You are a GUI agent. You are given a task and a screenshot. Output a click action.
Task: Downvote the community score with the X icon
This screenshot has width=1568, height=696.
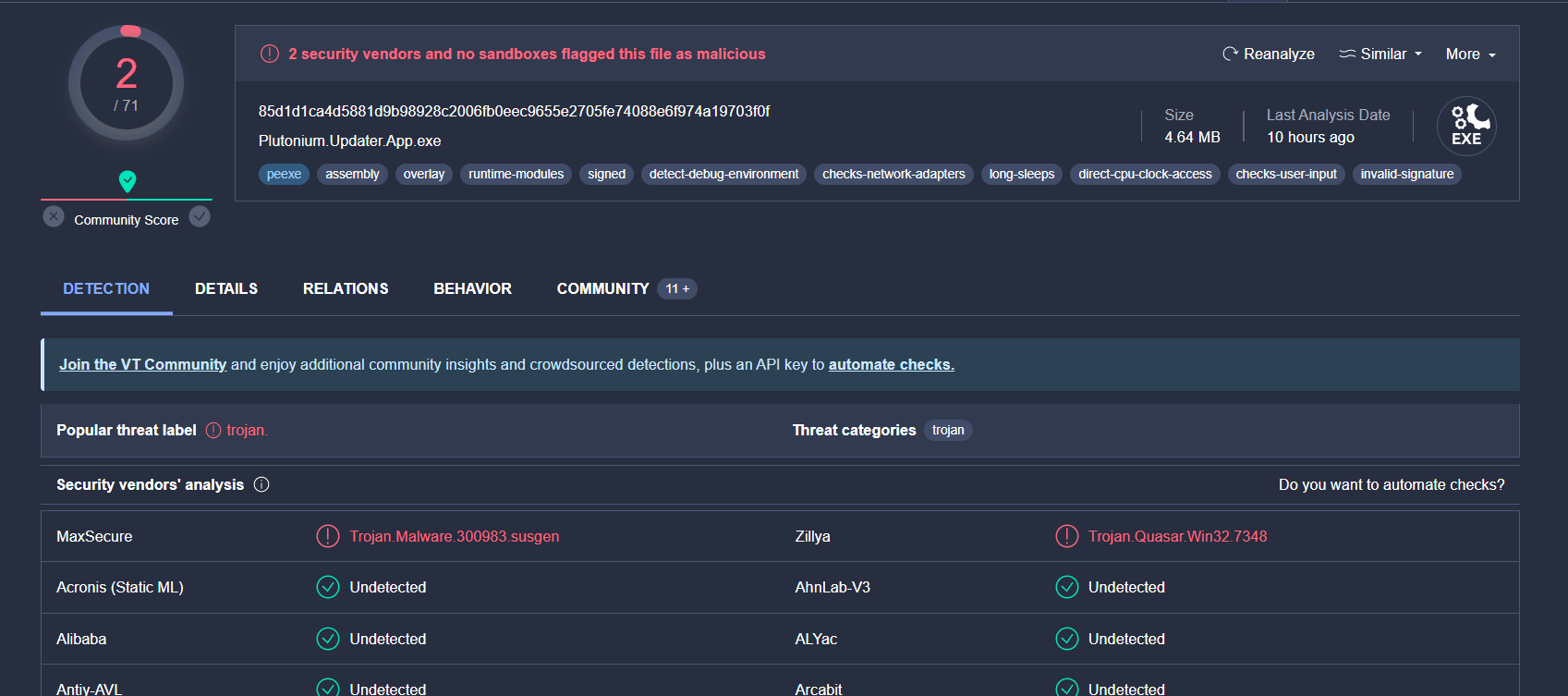tap(54, 216)
